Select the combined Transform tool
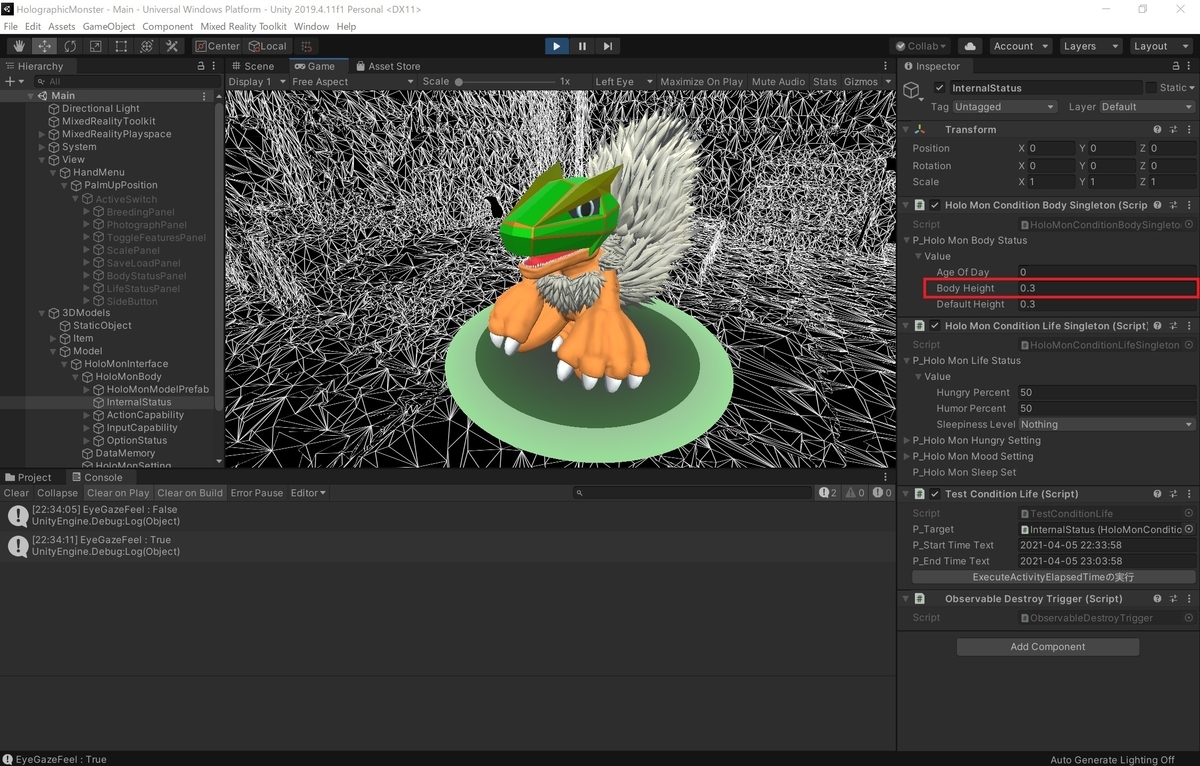This screenshot has width=1200, height=766. coord(147,46)
